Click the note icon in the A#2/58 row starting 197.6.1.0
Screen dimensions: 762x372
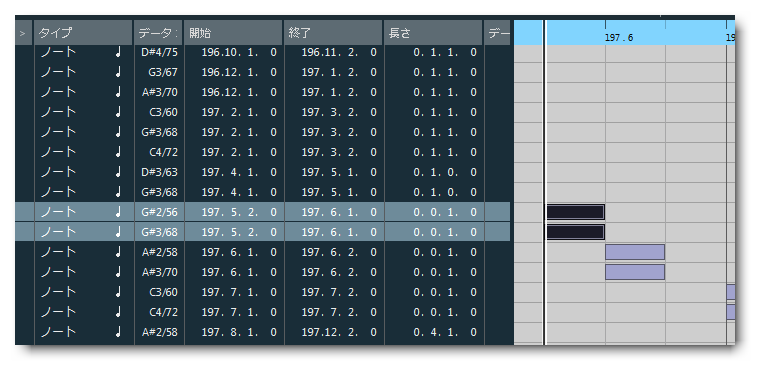click(118, 252)
